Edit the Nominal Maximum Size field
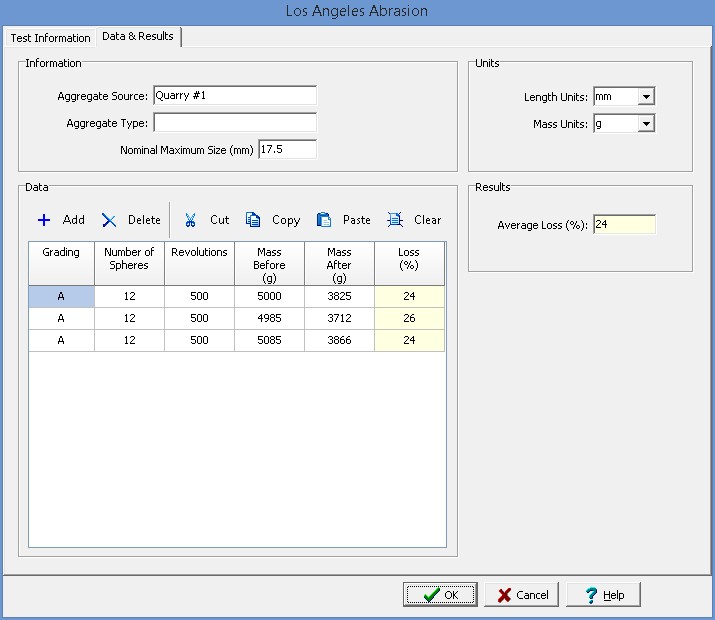This screenshot has width=715, height=620. click(x=286, y=150)
